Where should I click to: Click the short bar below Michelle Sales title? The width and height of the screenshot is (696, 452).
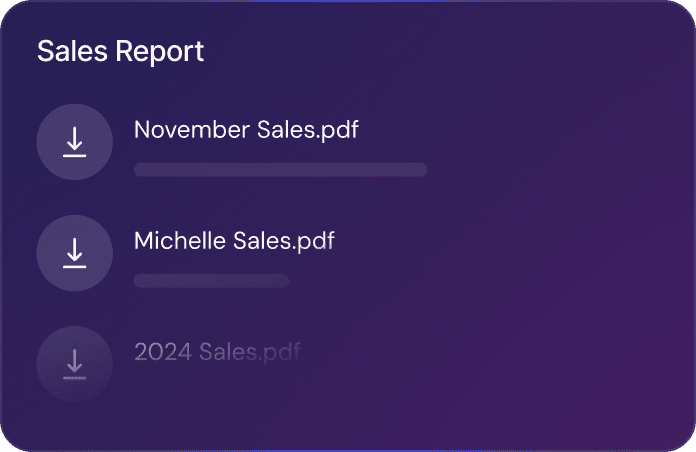pyautogui.click(x=211, y=281)
